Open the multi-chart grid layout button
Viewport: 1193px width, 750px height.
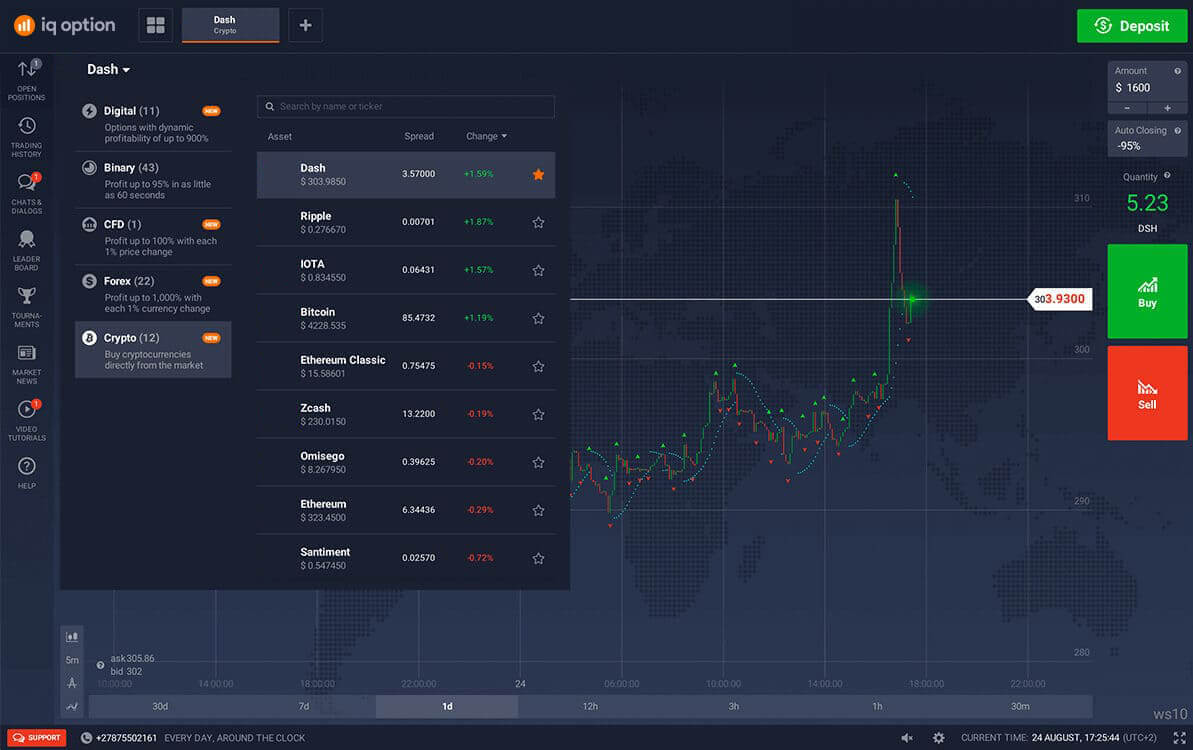(x=156, y=25)
